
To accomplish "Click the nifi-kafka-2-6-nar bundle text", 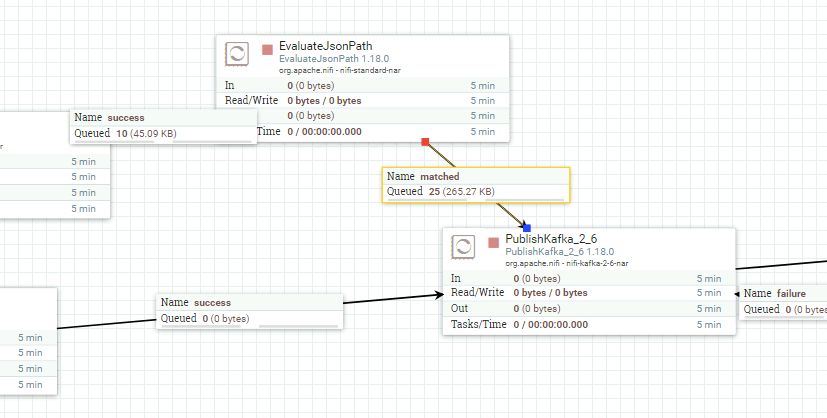I will (597, 263).
